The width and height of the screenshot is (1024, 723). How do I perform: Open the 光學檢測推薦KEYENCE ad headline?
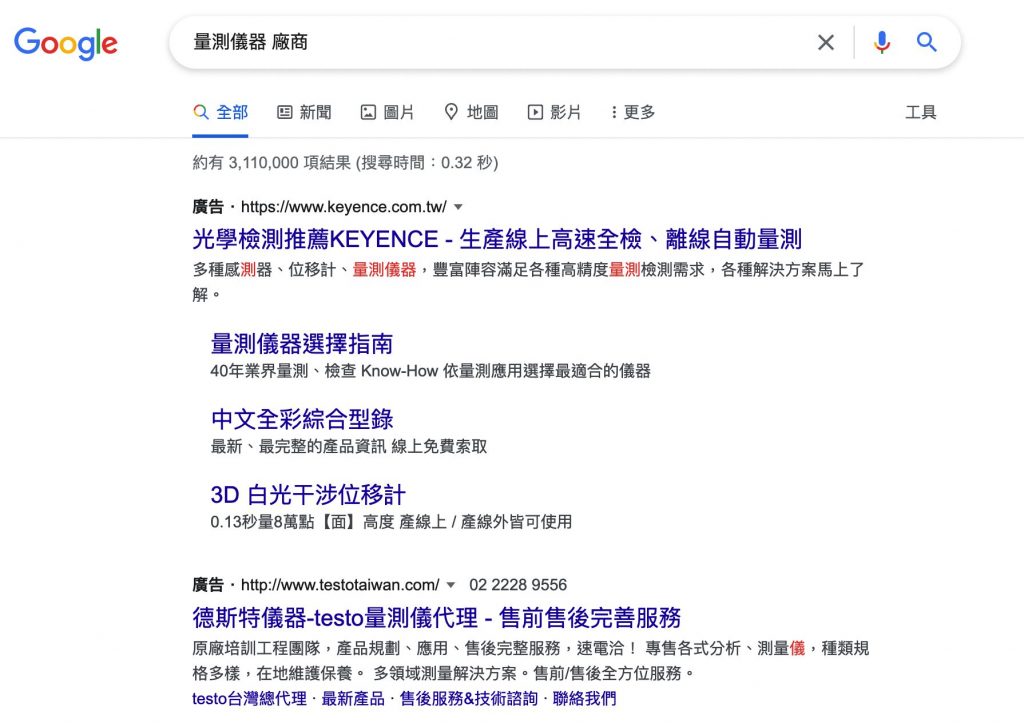(x=497, y=240)
